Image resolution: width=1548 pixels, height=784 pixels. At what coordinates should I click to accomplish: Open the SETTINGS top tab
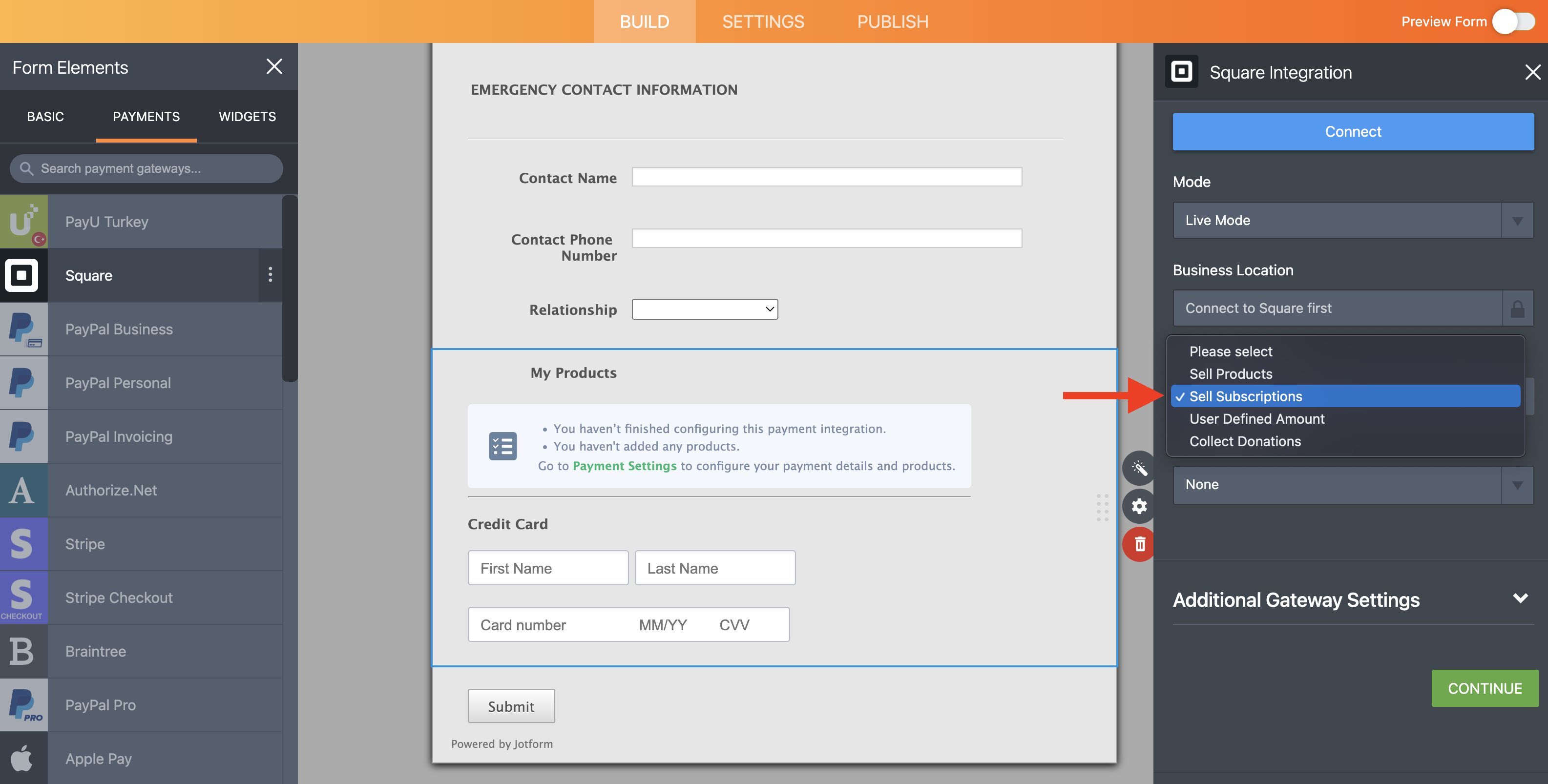[x=763, y=21]
